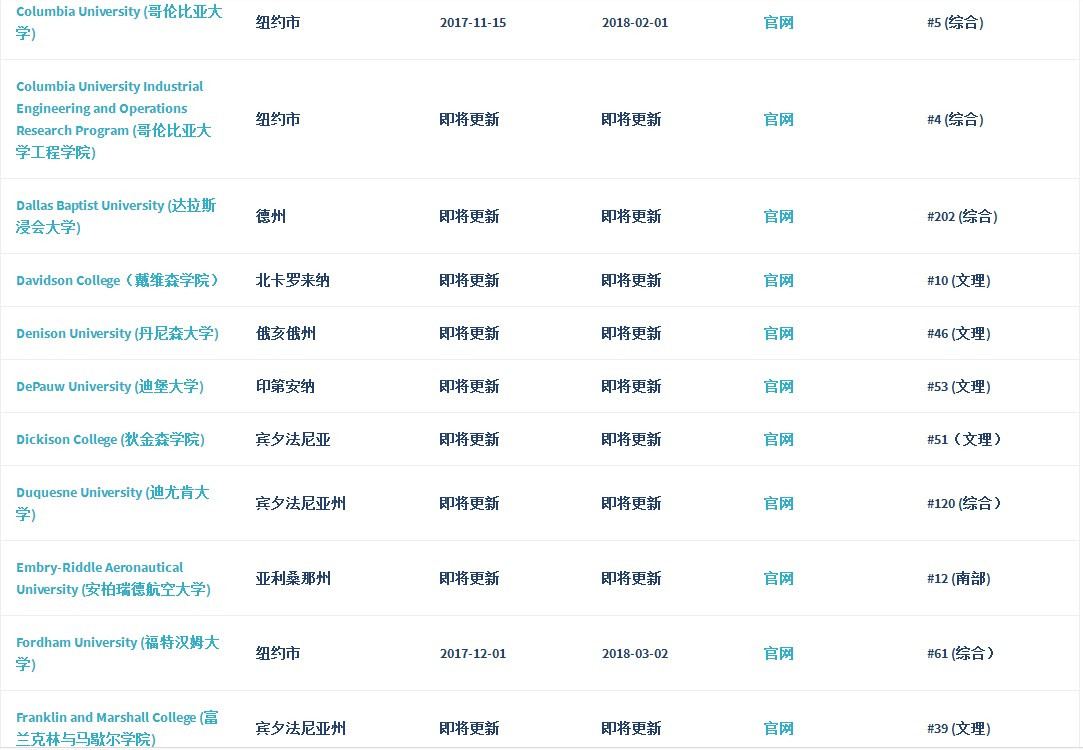Open Columbia University Industrial Engineering program link

[114, 119]
